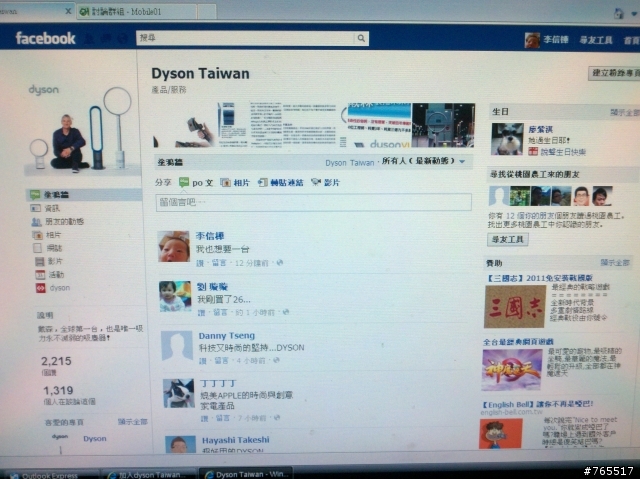Open the 尋友工具 link in top bar
Image resolution: width=640 pixels, height=479 pixels.
596,40
